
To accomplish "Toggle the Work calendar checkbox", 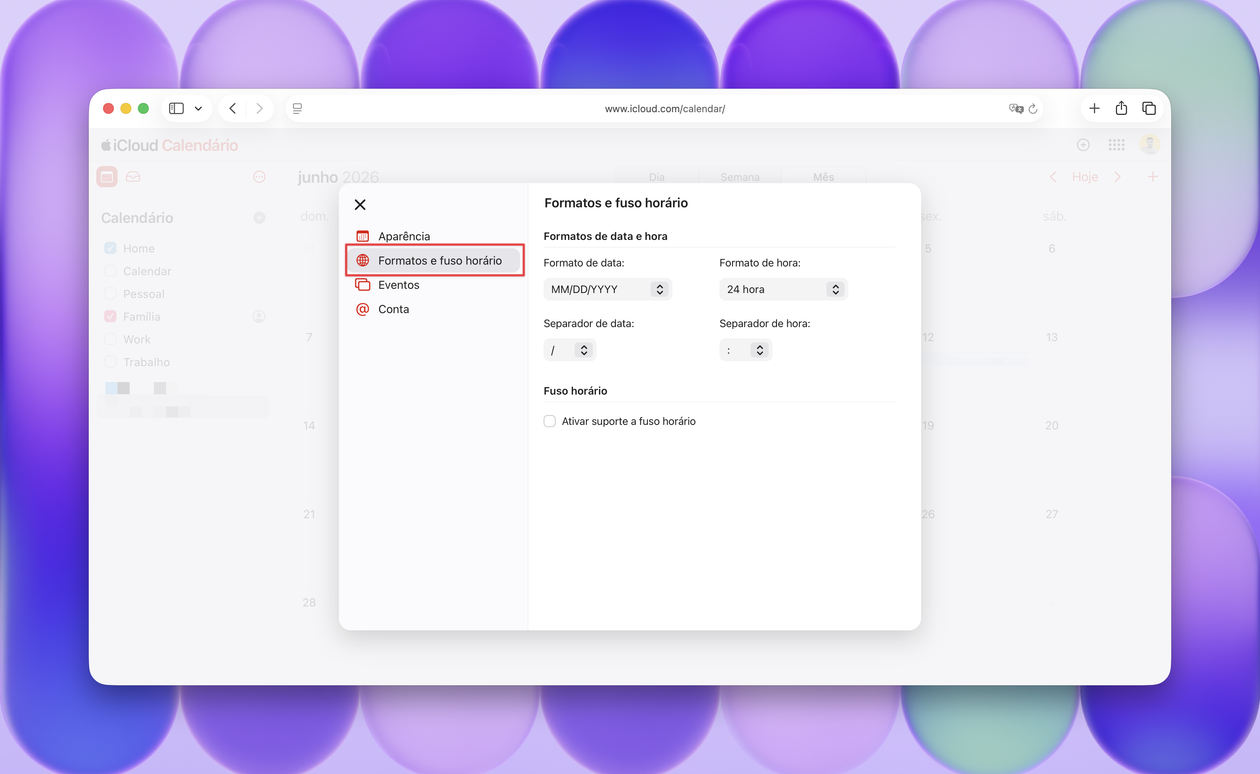I will tap(110, 339).
